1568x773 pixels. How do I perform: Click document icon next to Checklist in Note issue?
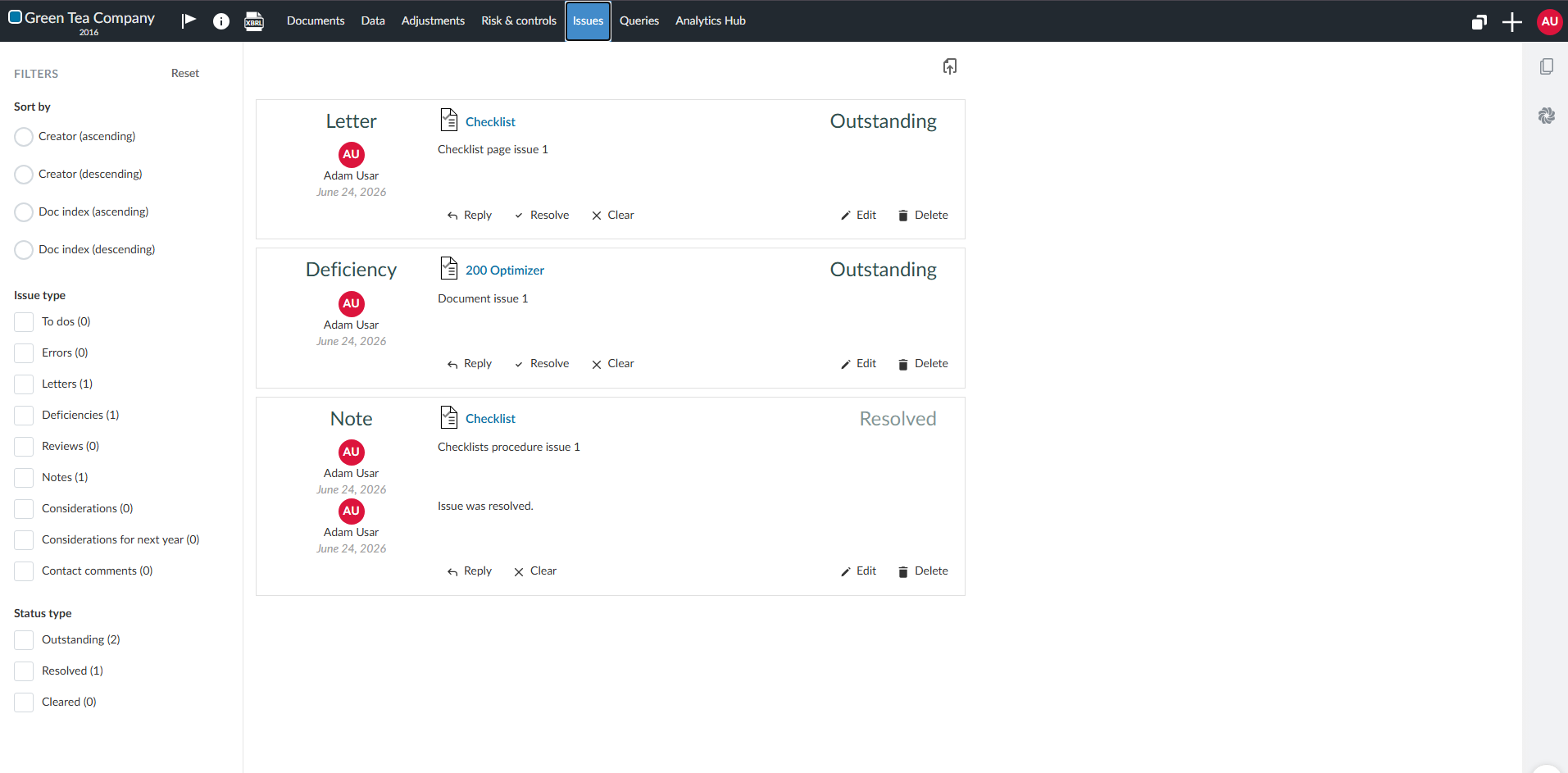point(448,417)
